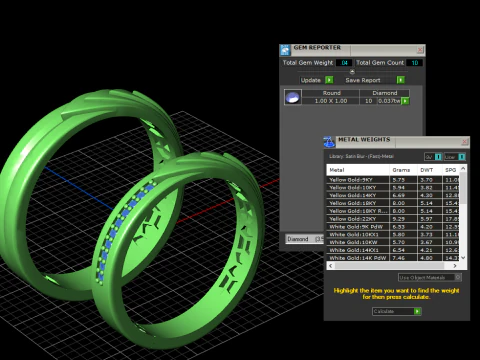Click the Total Gem Count value field
Image resolution: width=480 pixels, height=360 pixels.
415,63
